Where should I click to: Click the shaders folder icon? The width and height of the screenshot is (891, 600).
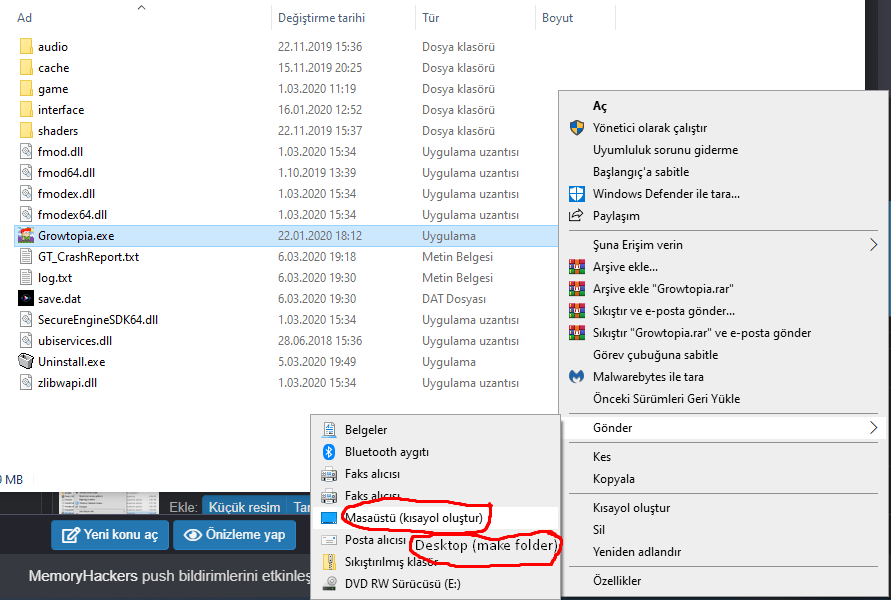click(26, 131)
